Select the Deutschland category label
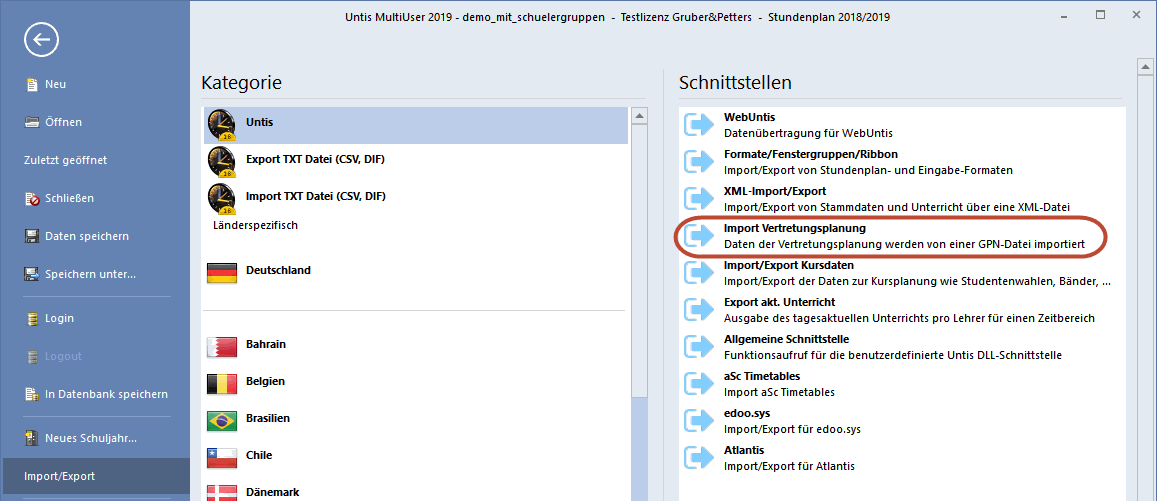Screen dimensions: 1157x501 coord(278,270)
